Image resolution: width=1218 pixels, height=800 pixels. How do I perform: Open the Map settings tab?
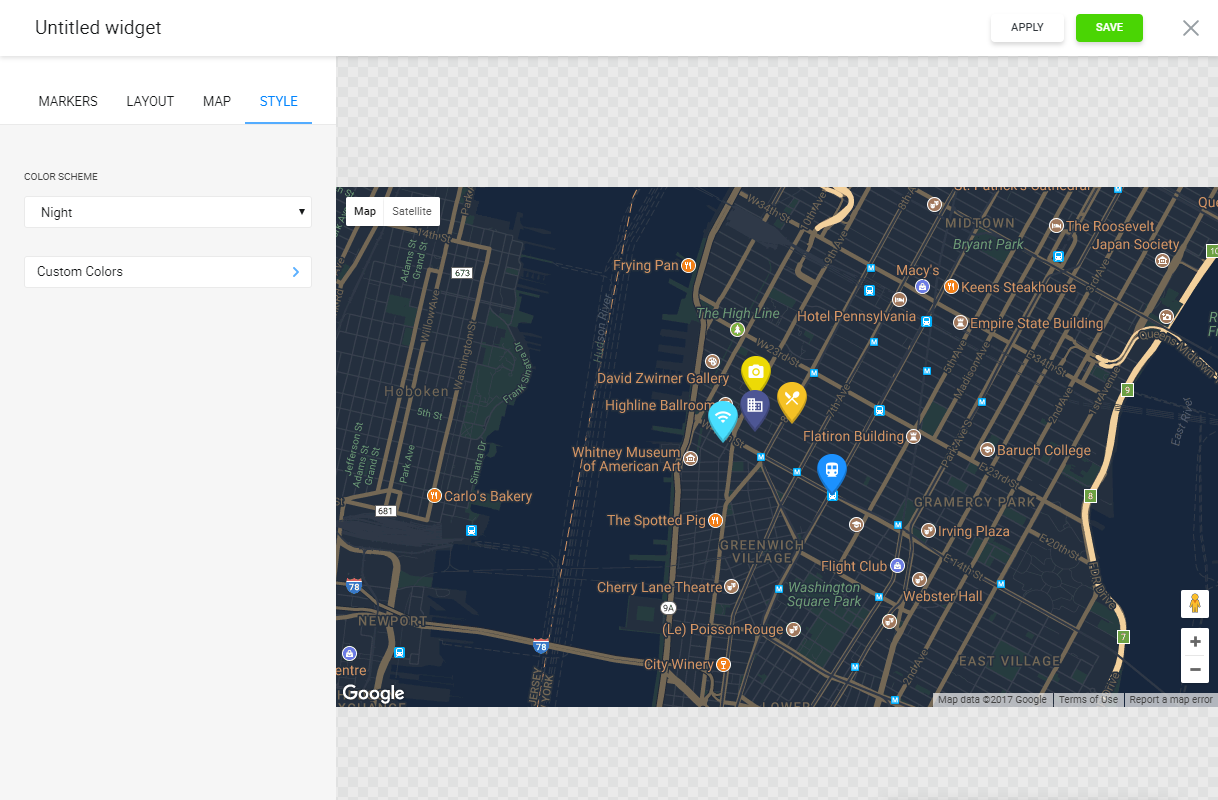[x=217, y=101]
